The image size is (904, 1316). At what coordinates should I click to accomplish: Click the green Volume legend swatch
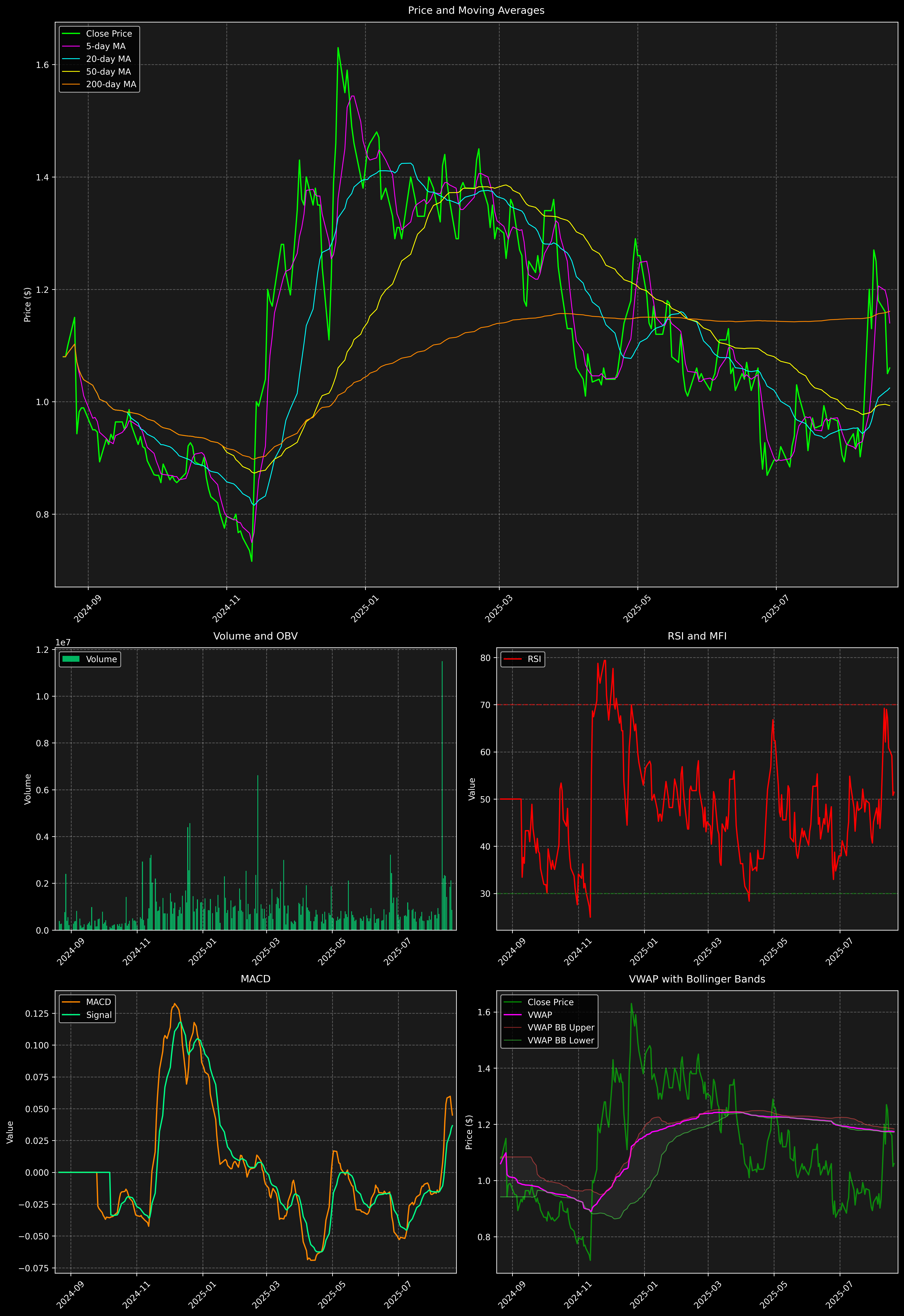(71, 659)
